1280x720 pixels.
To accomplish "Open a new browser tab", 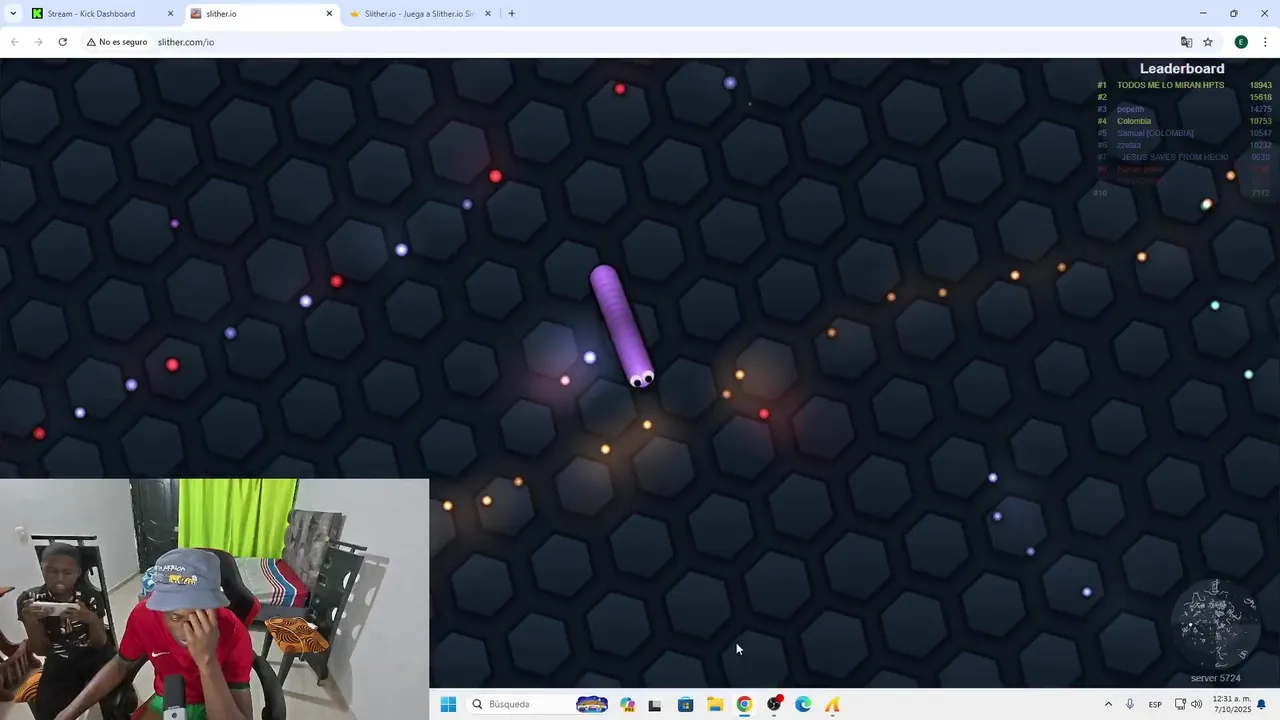I will click(x=512, y=14).
